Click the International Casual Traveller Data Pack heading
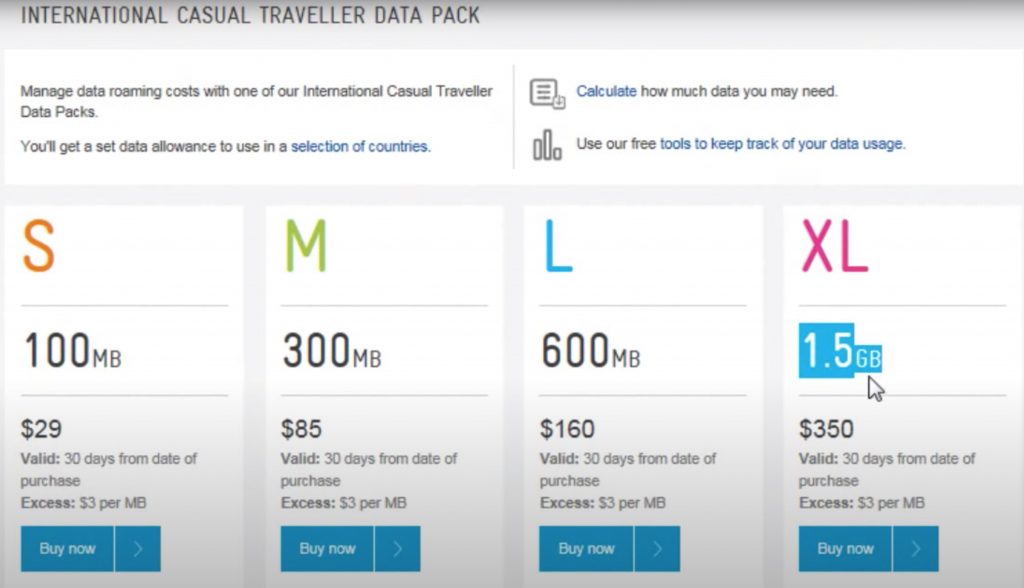This screenshot has height=588, width=1024. 250,16
